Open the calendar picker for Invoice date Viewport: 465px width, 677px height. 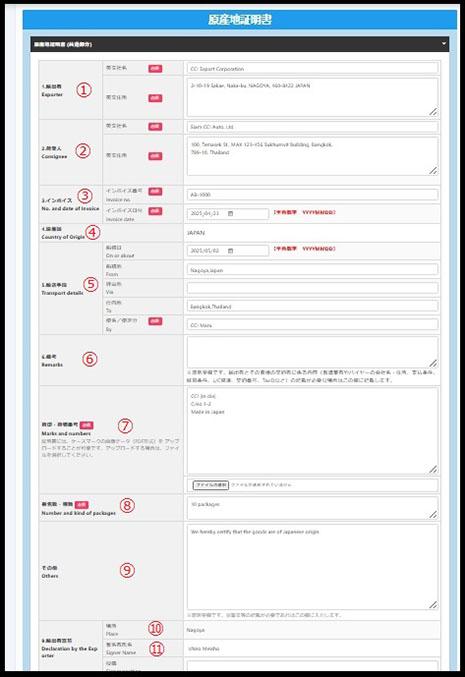231,214
